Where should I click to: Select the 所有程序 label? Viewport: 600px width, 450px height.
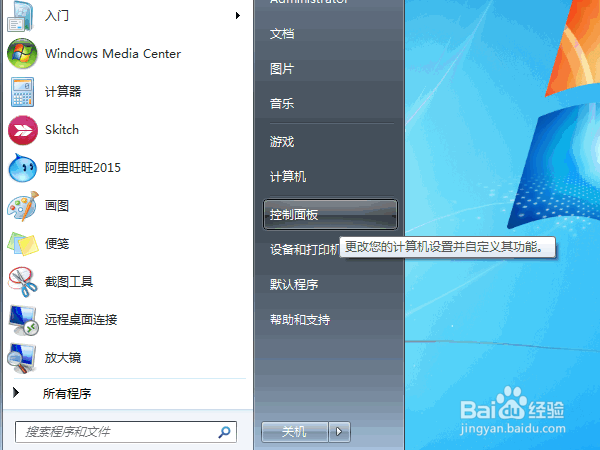pos(67,393)
